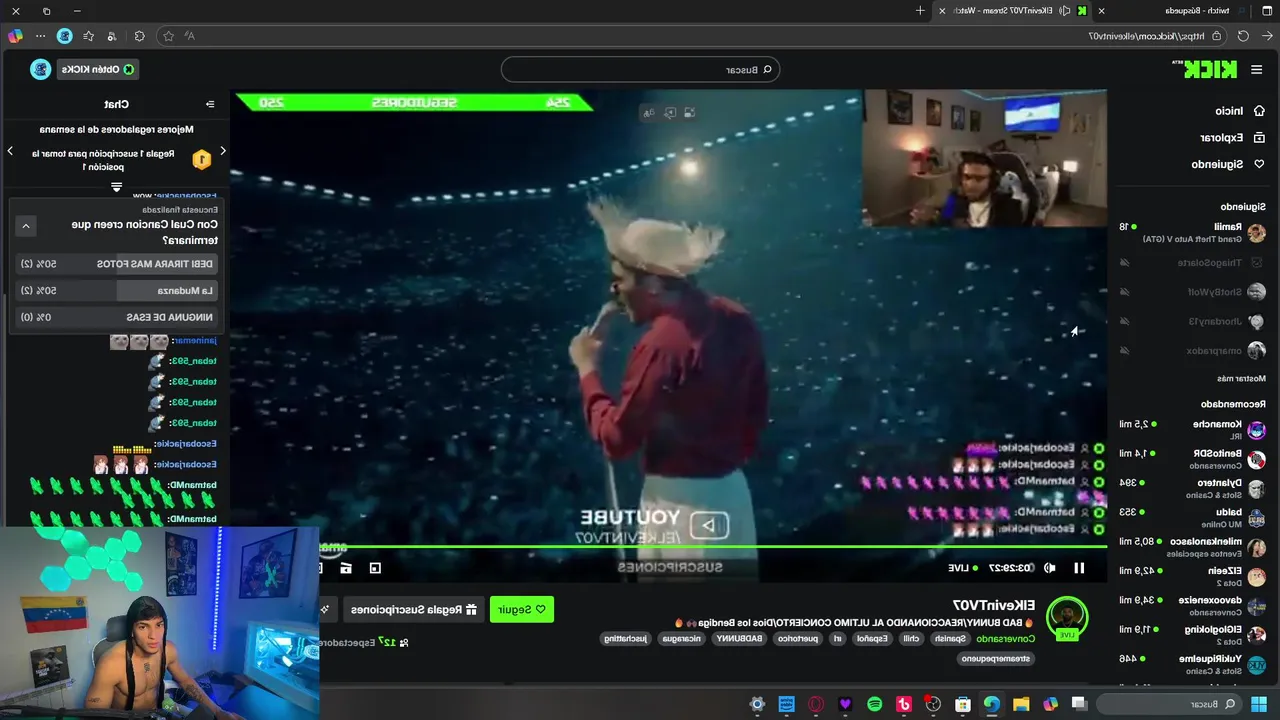Open Explorar in the sidebar
Viewport: 1280px width, 720px height.
[1232, 137]
